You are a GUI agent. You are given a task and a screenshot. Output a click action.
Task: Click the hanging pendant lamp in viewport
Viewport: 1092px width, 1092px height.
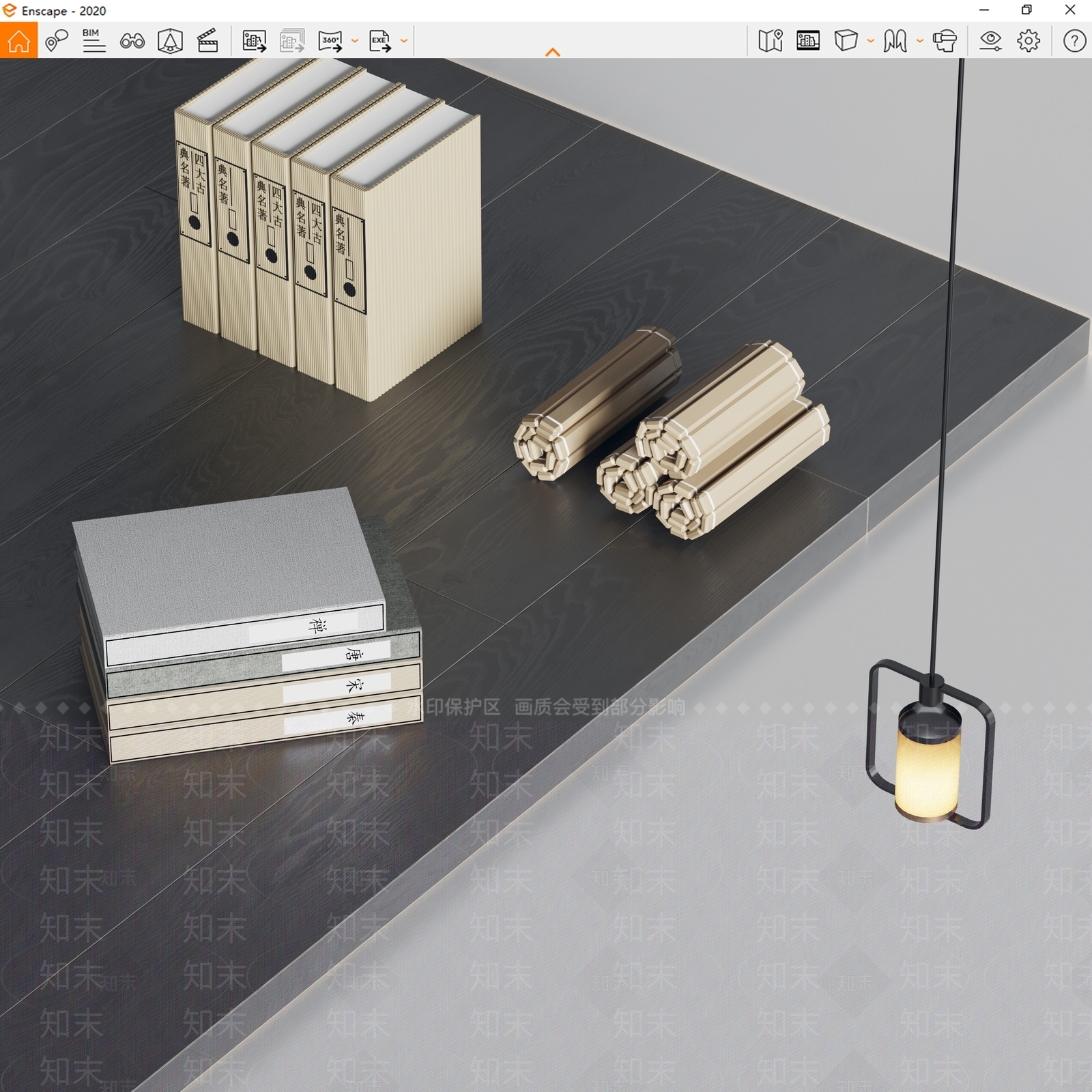coord(930,745)
